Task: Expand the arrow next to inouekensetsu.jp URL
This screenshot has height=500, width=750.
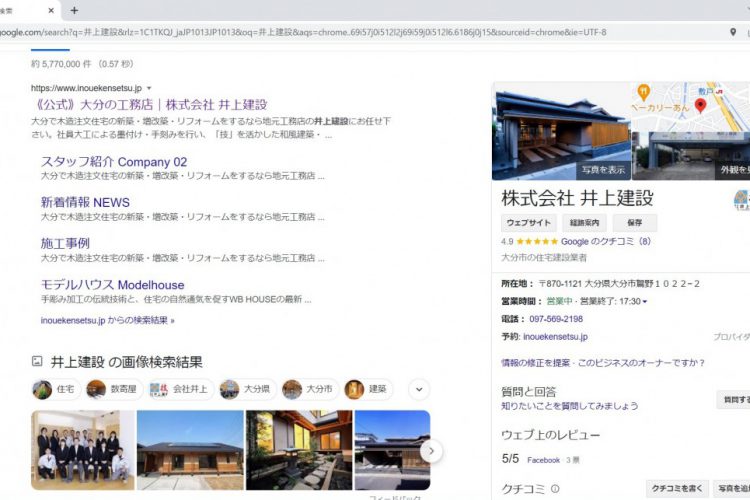Action: click(149, 88)
